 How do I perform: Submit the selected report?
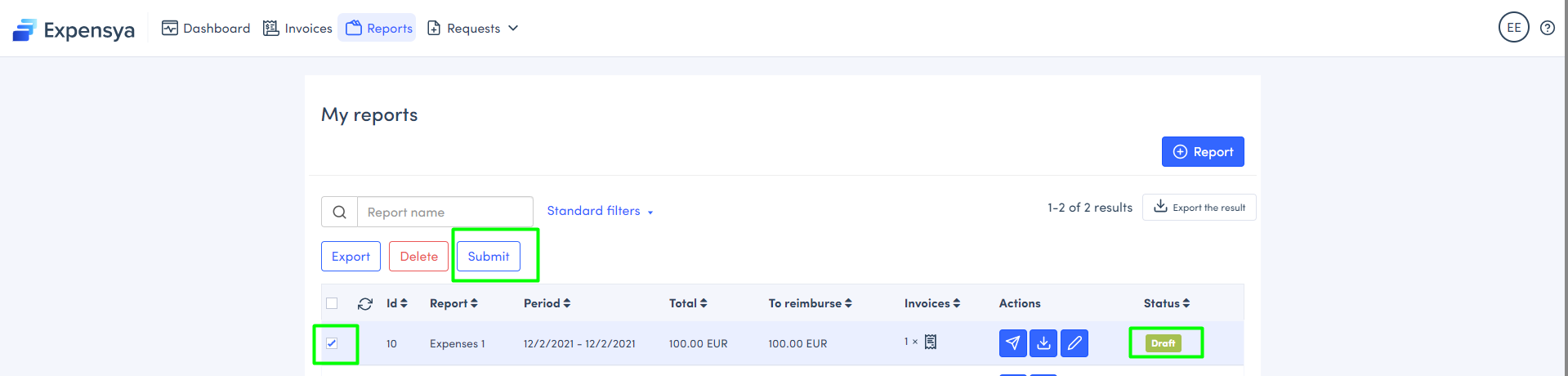[x=489, y=257]
